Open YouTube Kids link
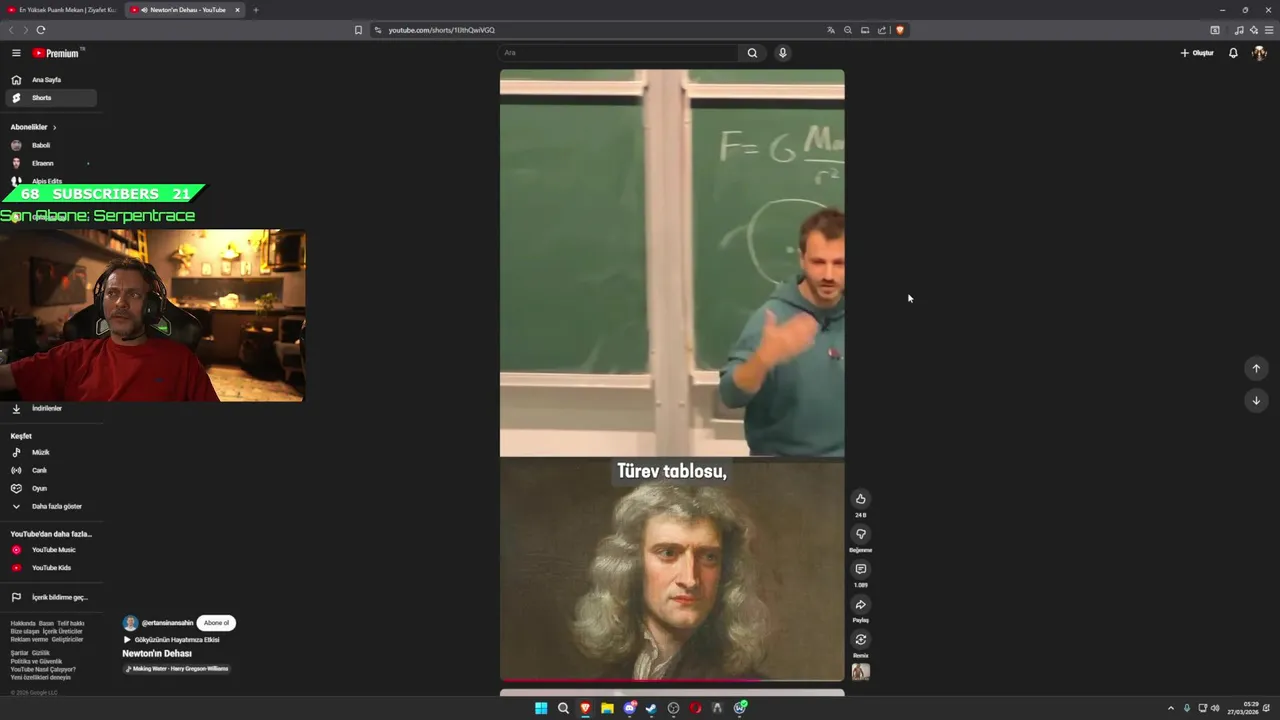 (x=50, y=568)
